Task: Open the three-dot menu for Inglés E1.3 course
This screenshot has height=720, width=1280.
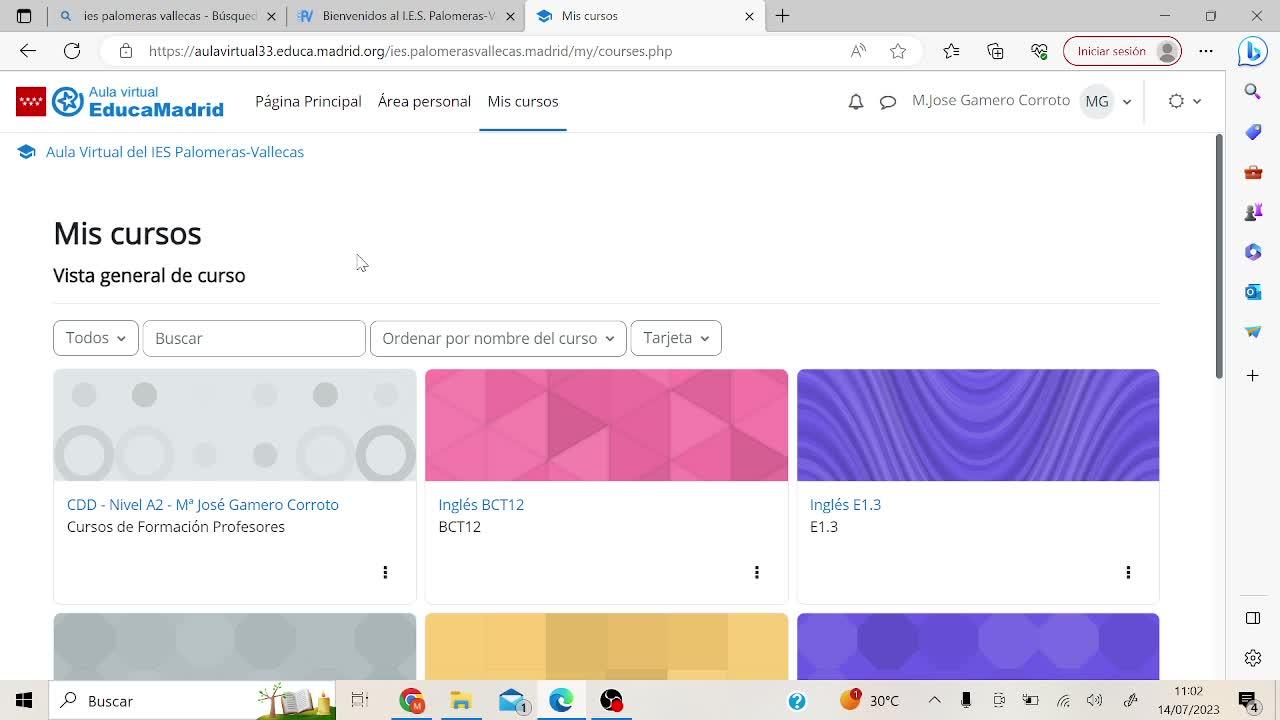Action: [x=1128, y=572]
